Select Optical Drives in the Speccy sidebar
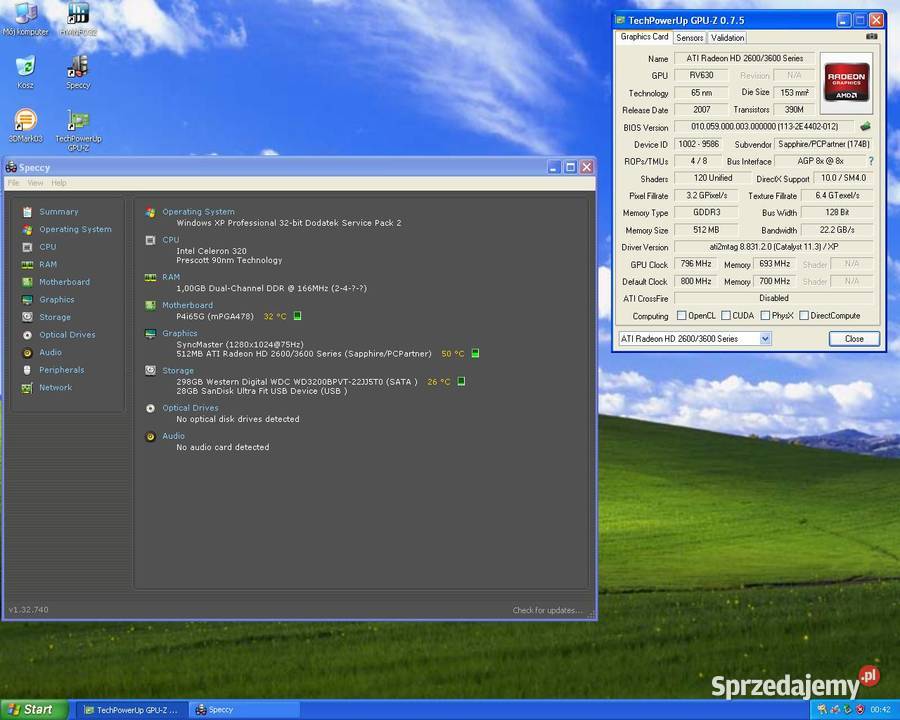900x720 pixels. (x=67, y=335)
